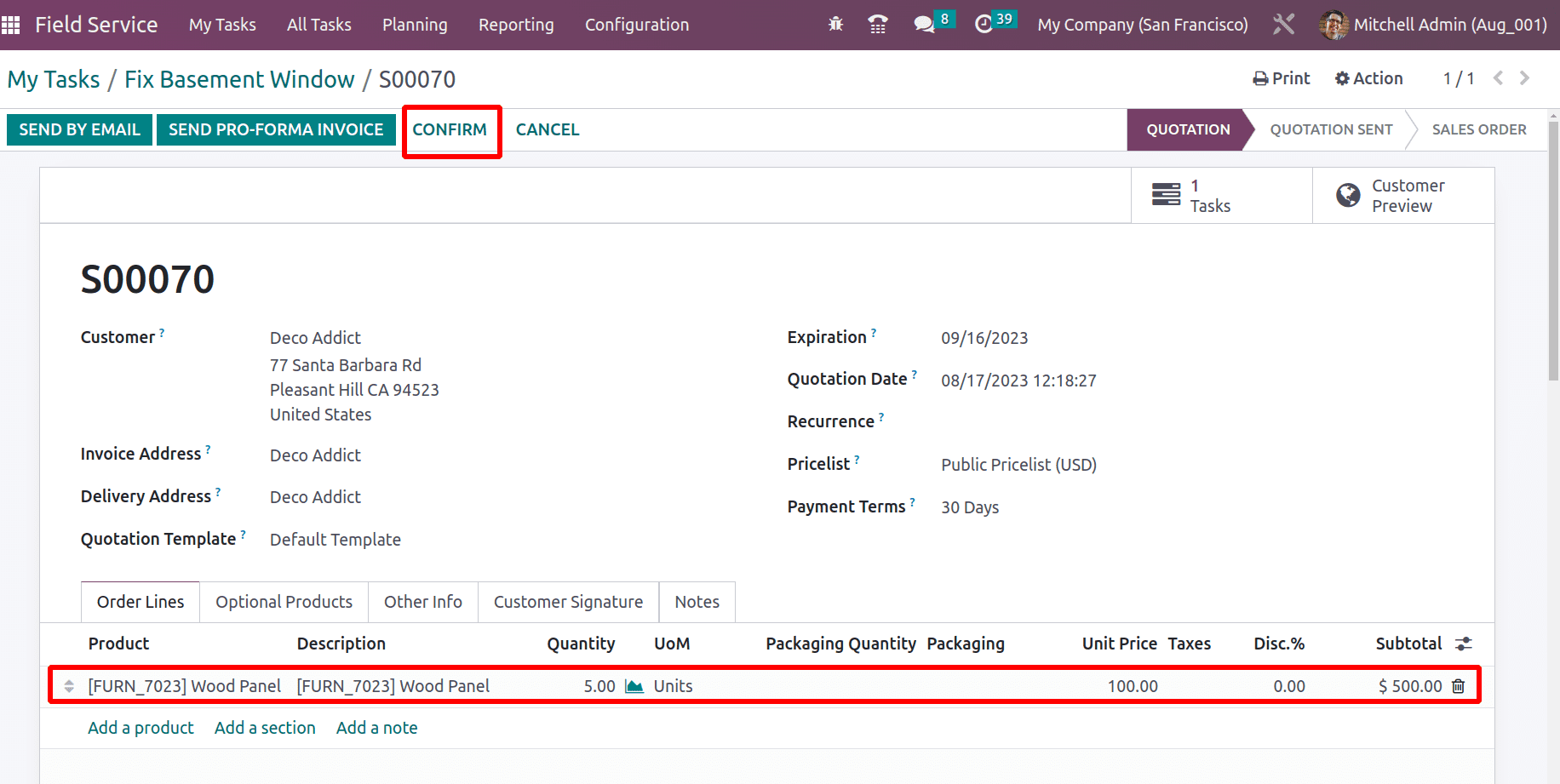Image resolution: width=1560 pixels, height=784 pixels.
Task: Open the Deco Addict customer link
Action: [x=315, y=338]
